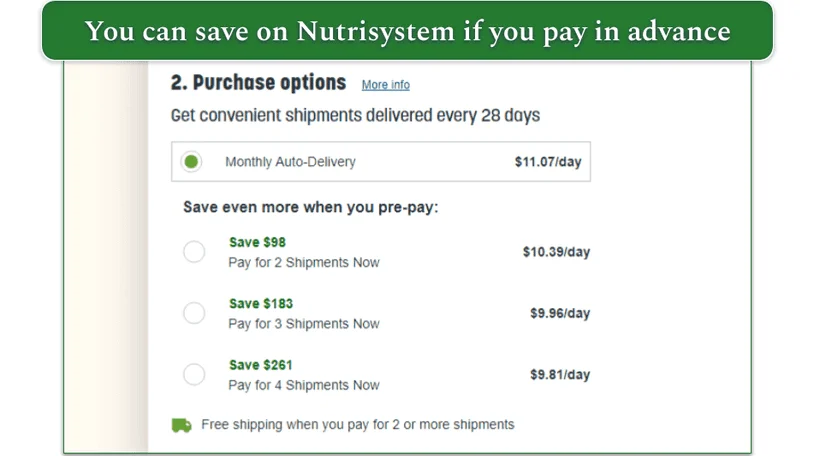Screen dimensions: 814x456
Task: Select the Monthly Auto-Delivery radio button
Action: (191, 161)
